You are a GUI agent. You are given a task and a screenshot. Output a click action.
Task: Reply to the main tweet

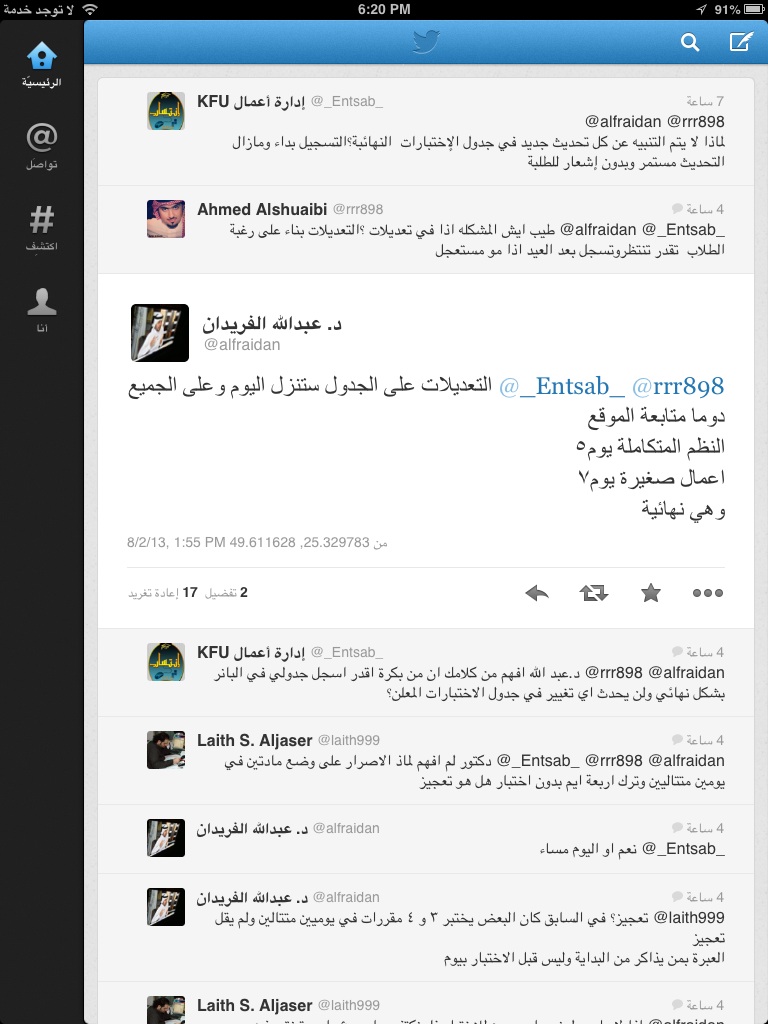coord(537,593)
